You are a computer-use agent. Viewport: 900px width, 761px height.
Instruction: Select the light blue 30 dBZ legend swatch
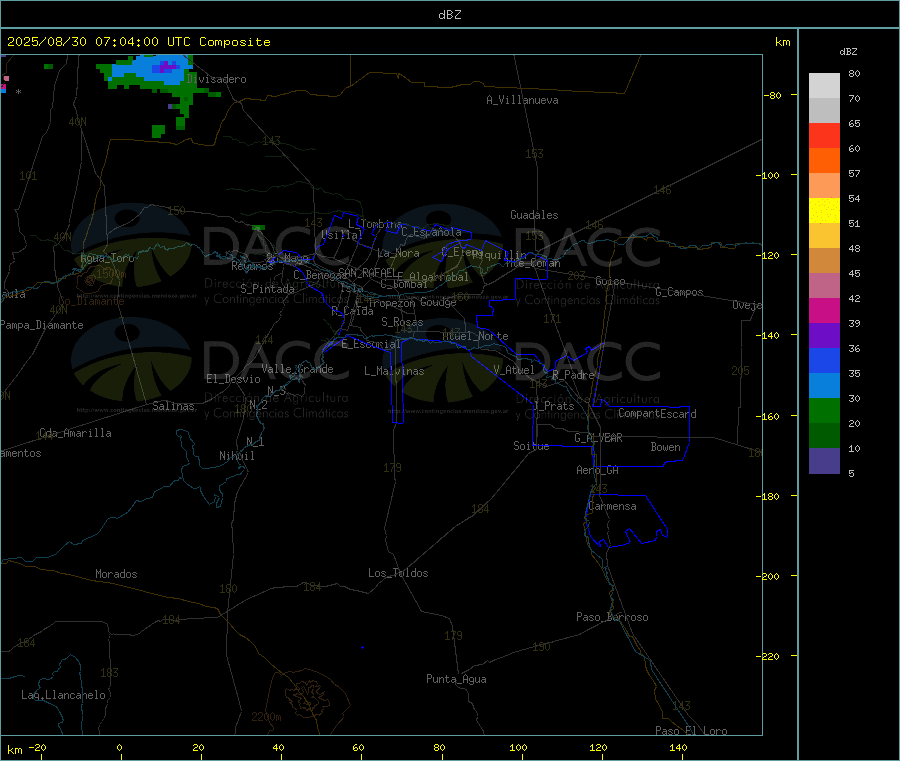(824, 386)
